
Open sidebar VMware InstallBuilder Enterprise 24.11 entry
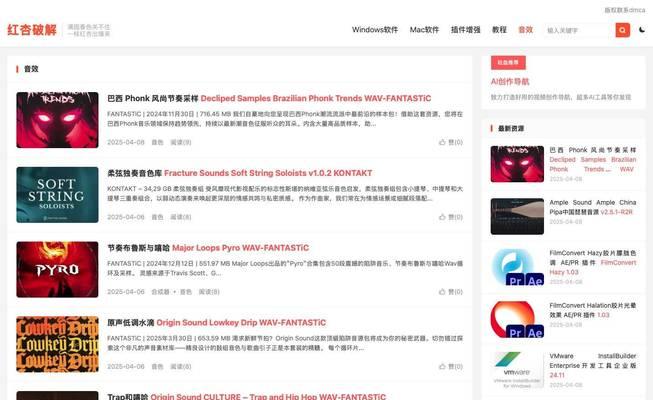pos(593,365)
